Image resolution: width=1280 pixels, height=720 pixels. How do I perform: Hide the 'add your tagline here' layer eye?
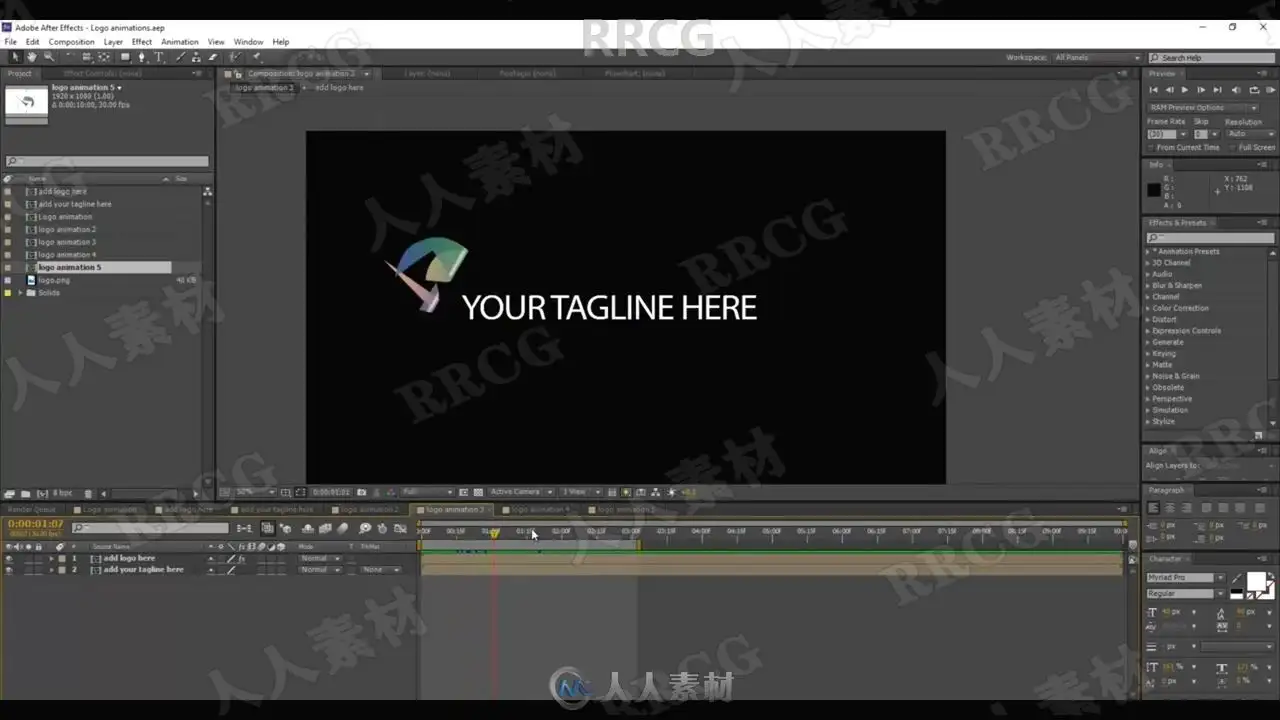(x=9, y=570)
